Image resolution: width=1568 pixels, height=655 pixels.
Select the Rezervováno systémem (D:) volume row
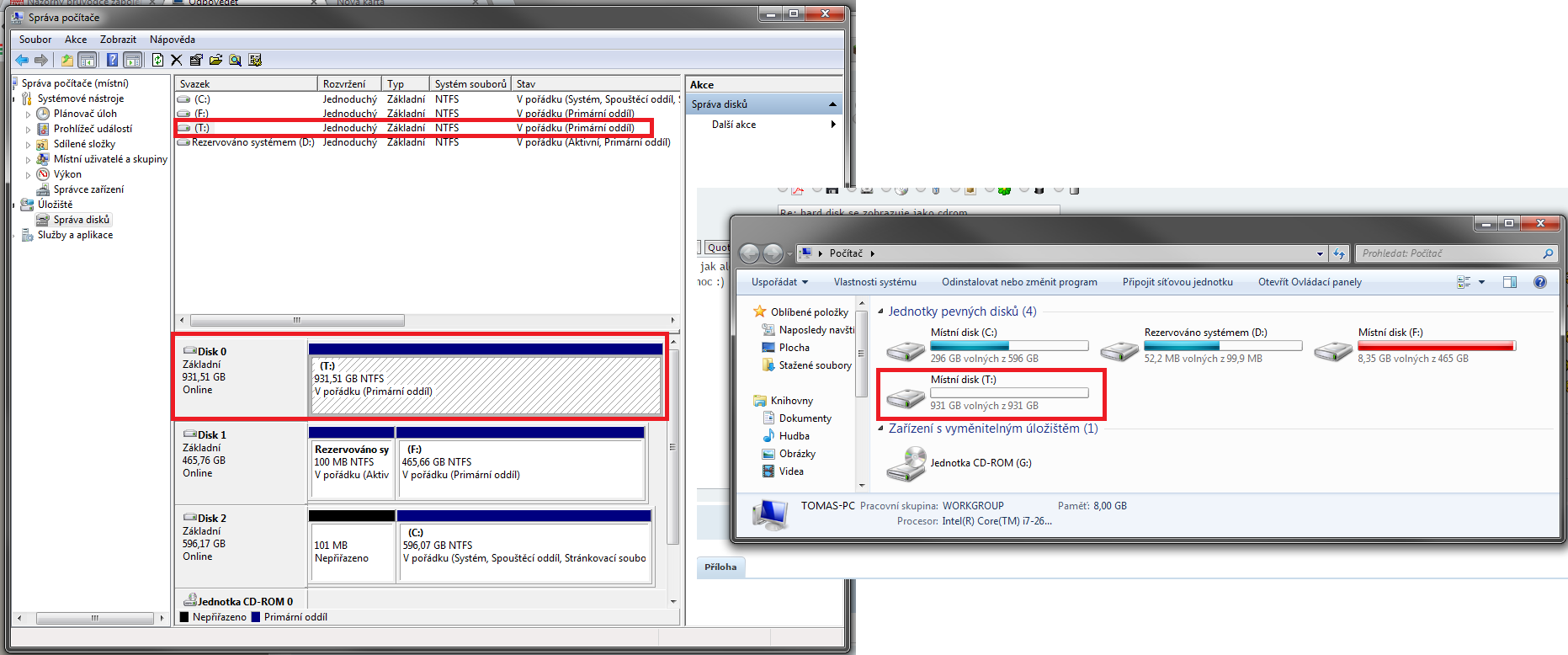pyautogui.click(x=428, y=142)
